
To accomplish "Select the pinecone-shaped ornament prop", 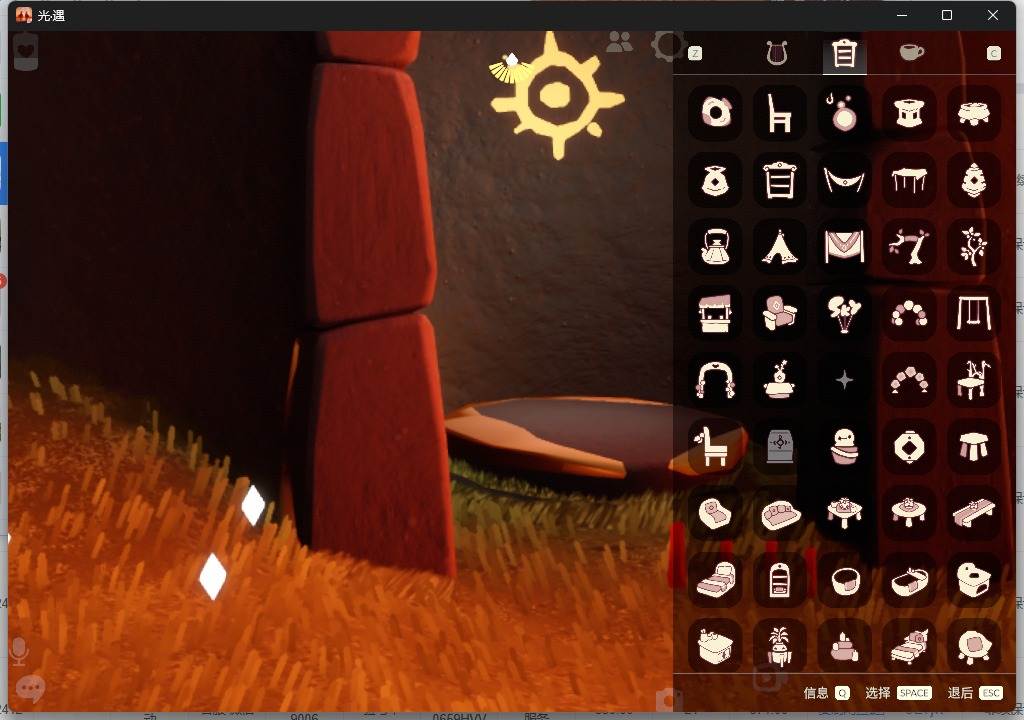I will coord(973,180).
